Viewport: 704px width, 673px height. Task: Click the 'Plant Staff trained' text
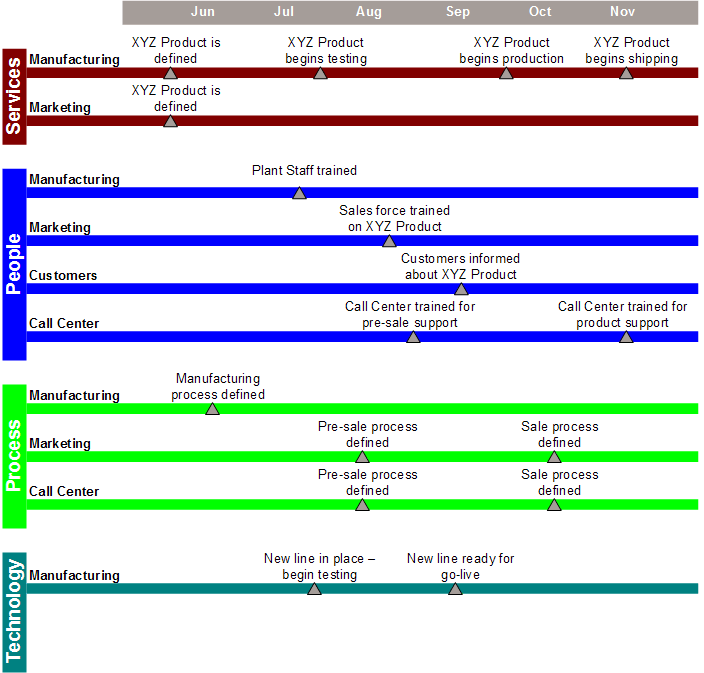coord(304,171)
